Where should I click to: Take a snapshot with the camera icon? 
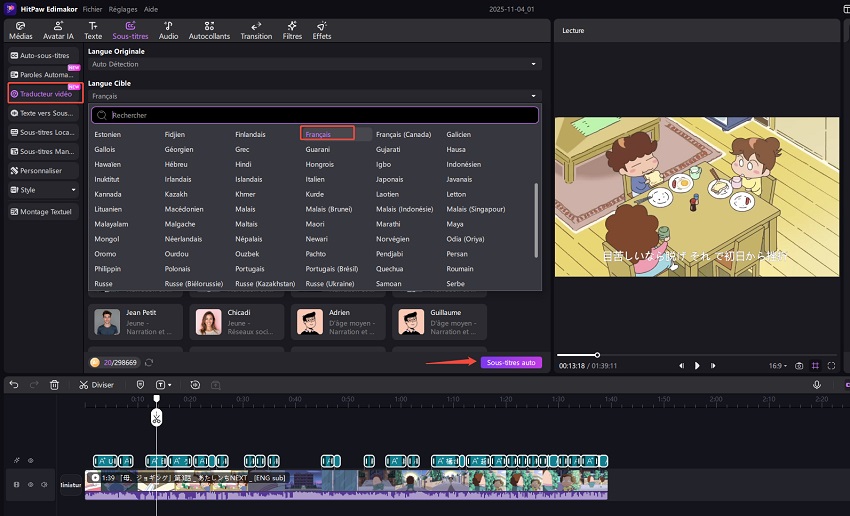[x=799, y=366]
